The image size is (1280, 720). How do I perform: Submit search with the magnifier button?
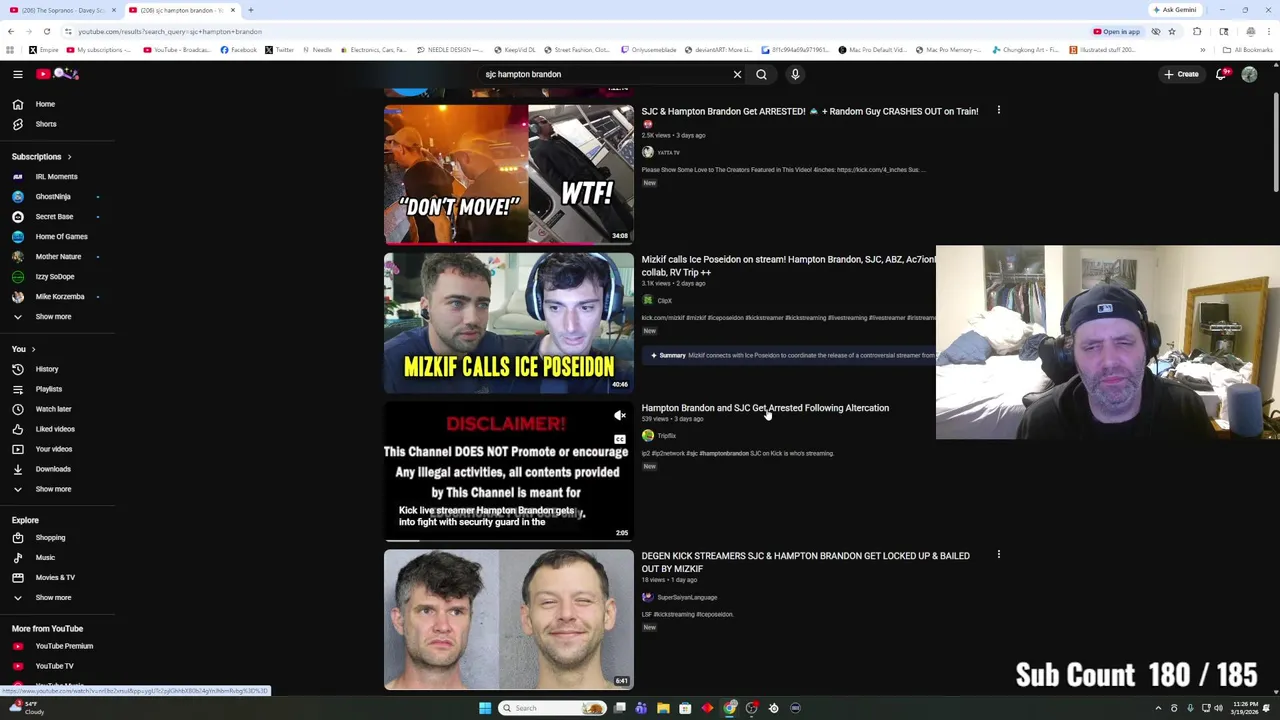(761, 74)
